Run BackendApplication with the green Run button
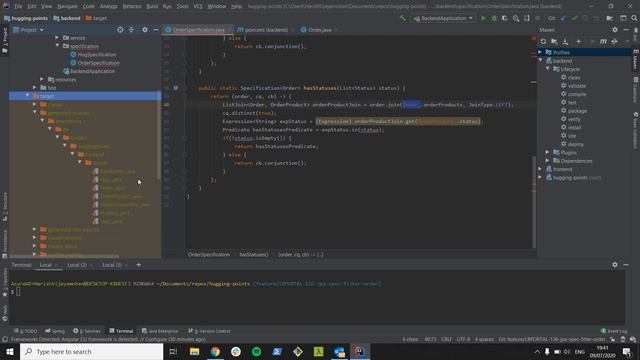This screenshot has width=640, height=360. click(x=483, y=18)
